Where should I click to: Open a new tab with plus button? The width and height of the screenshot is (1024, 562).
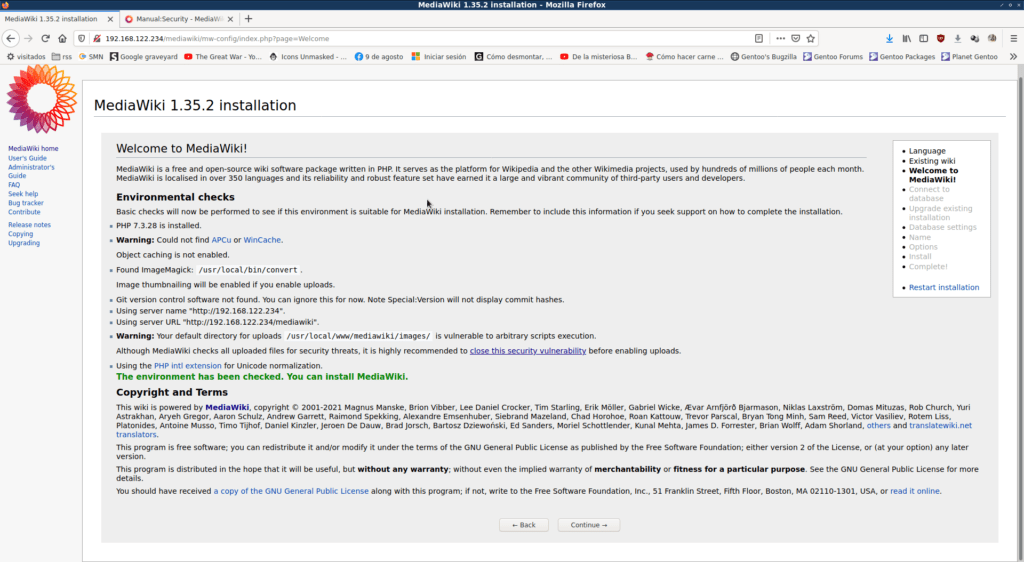(248, 19)
